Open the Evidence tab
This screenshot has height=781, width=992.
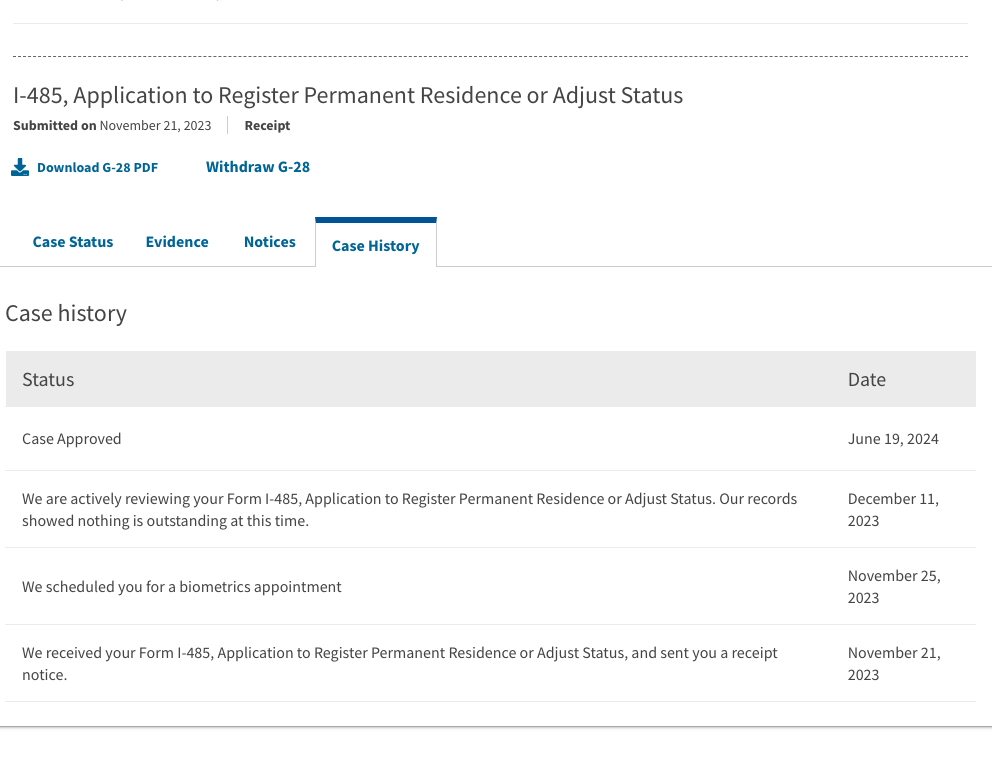[177, 242]
